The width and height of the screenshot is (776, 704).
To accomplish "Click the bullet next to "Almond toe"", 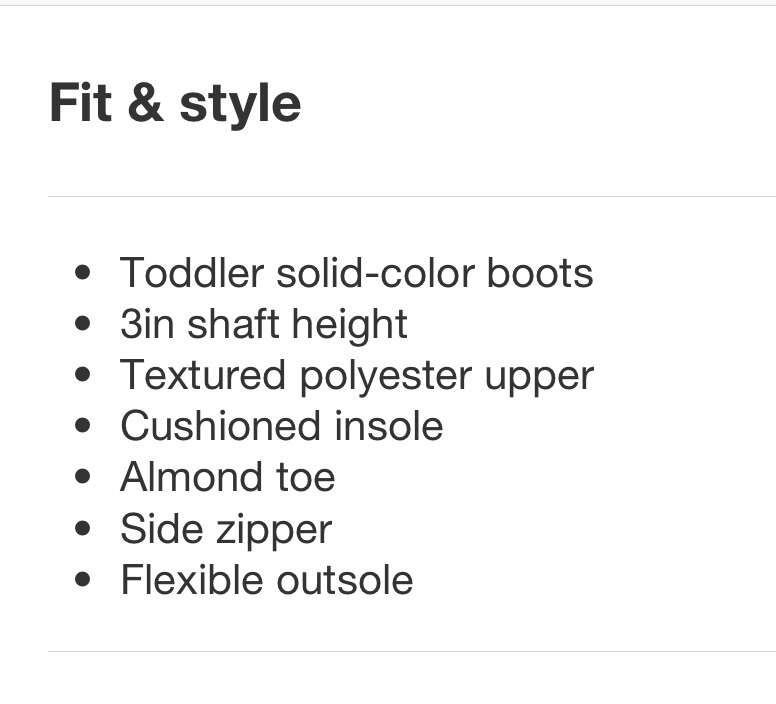I will [x=83, y=476].
